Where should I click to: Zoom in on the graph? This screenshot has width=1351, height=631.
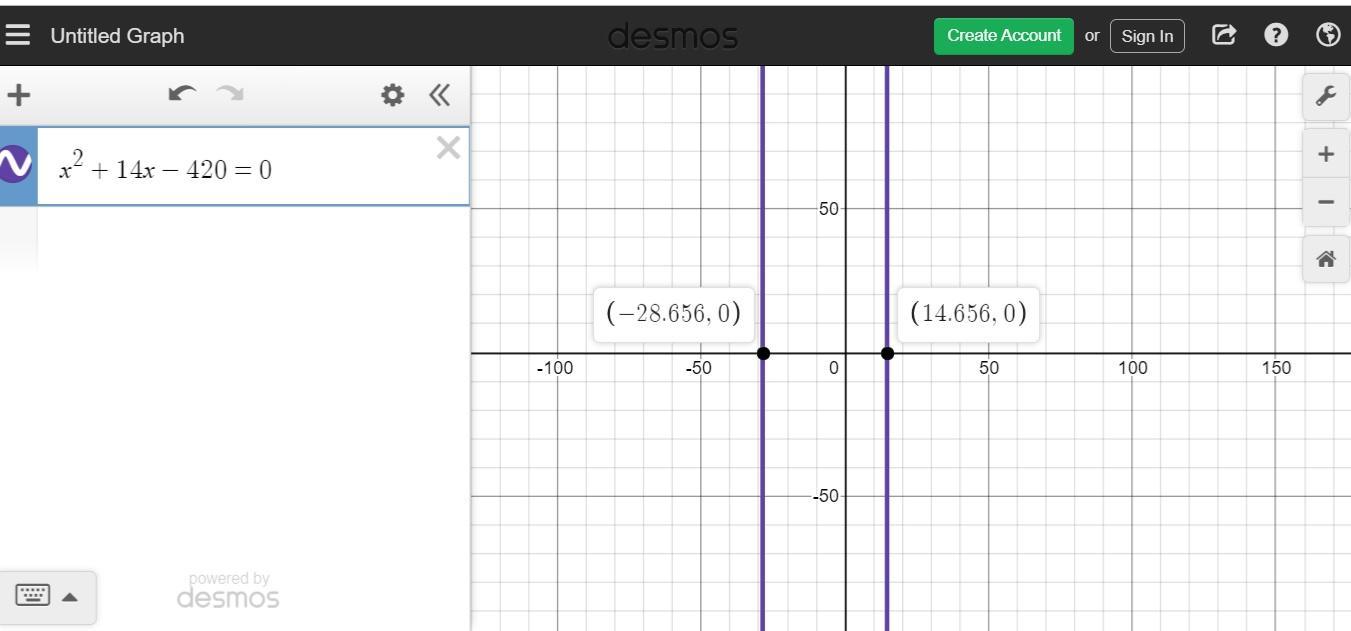(1326, 154)
